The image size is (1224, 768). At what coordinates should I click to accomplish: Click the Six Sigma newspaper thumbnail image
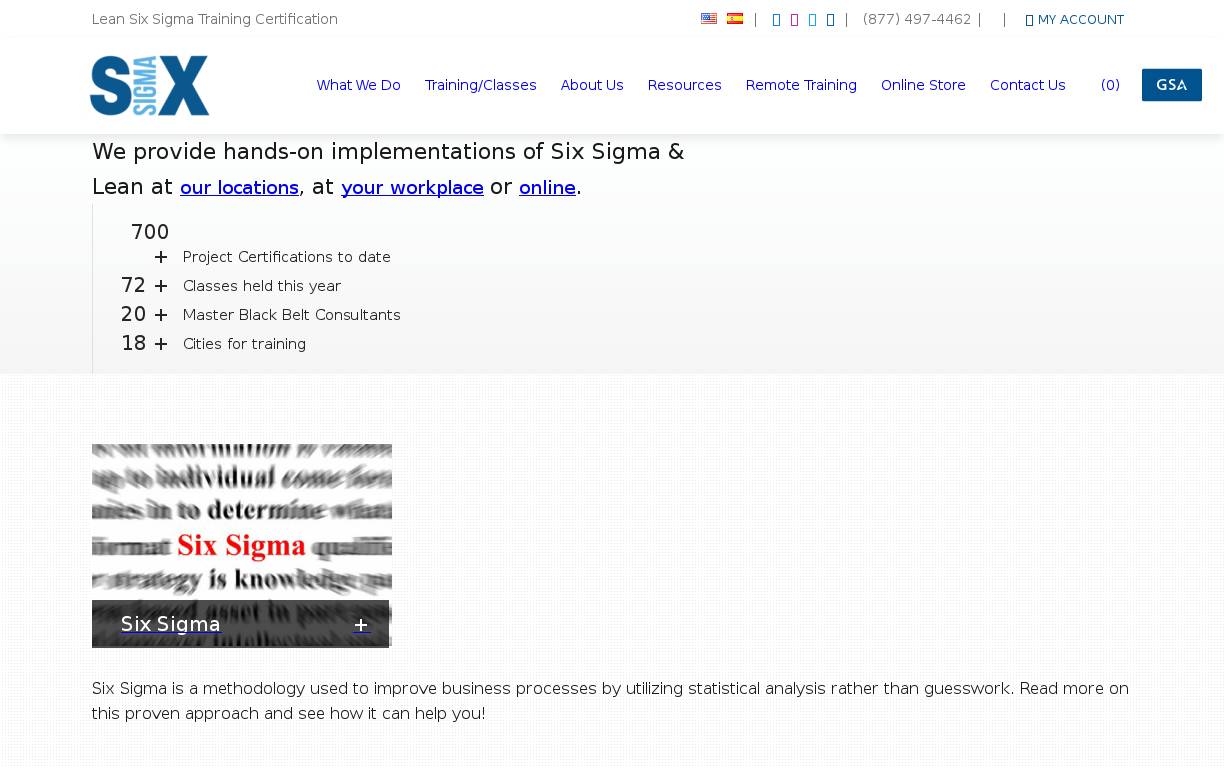click(x=242, y=520)
